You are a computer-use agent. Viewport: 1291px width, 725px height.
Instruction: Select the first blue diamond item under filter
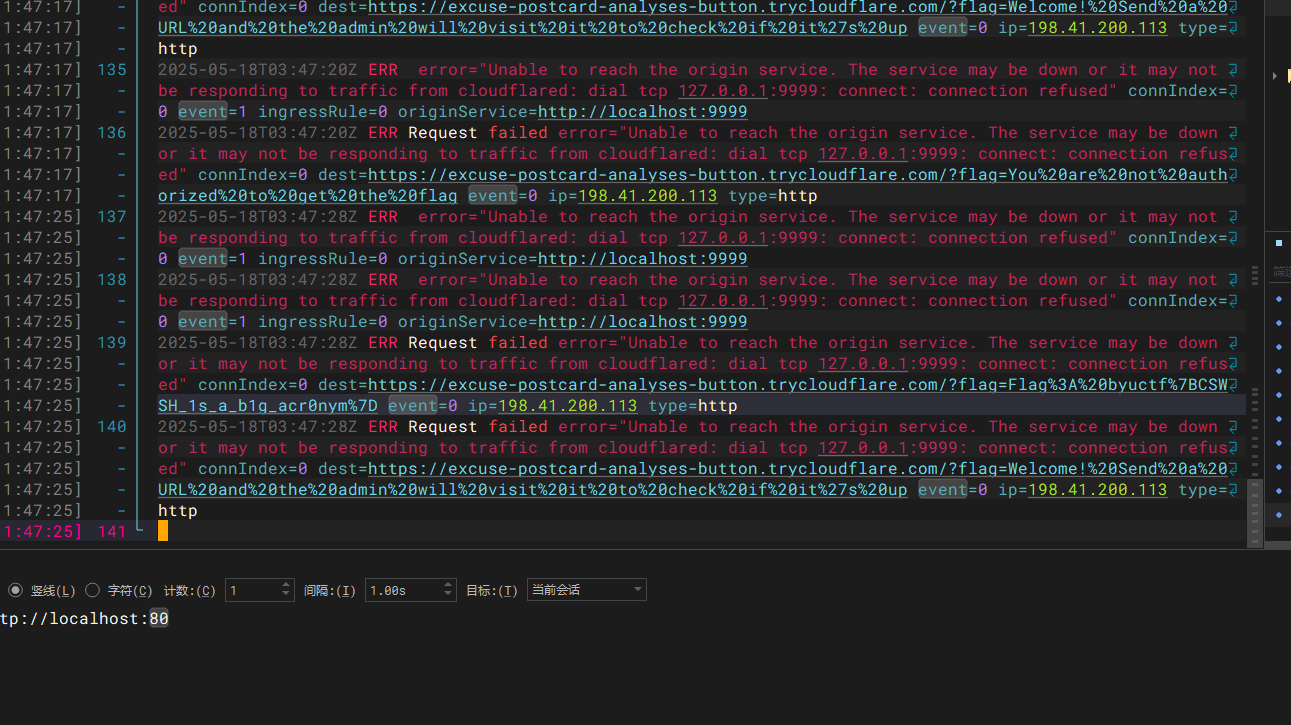point(1279,299)
